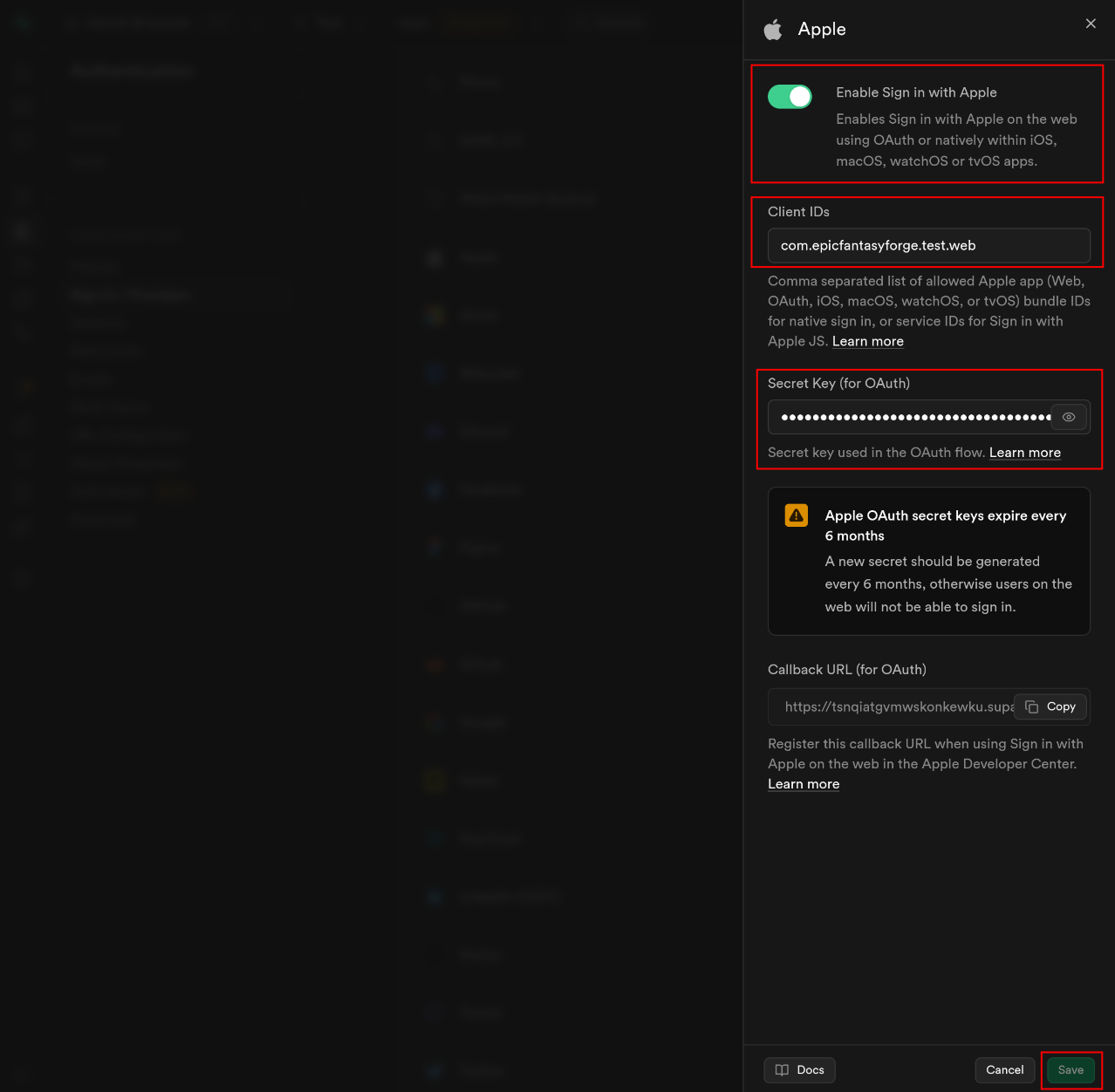Image resolution: width=1115 pixels, height=1092 pixels.
Task: Open Learn more link for the Secret key
Action: pos(1024,453)
